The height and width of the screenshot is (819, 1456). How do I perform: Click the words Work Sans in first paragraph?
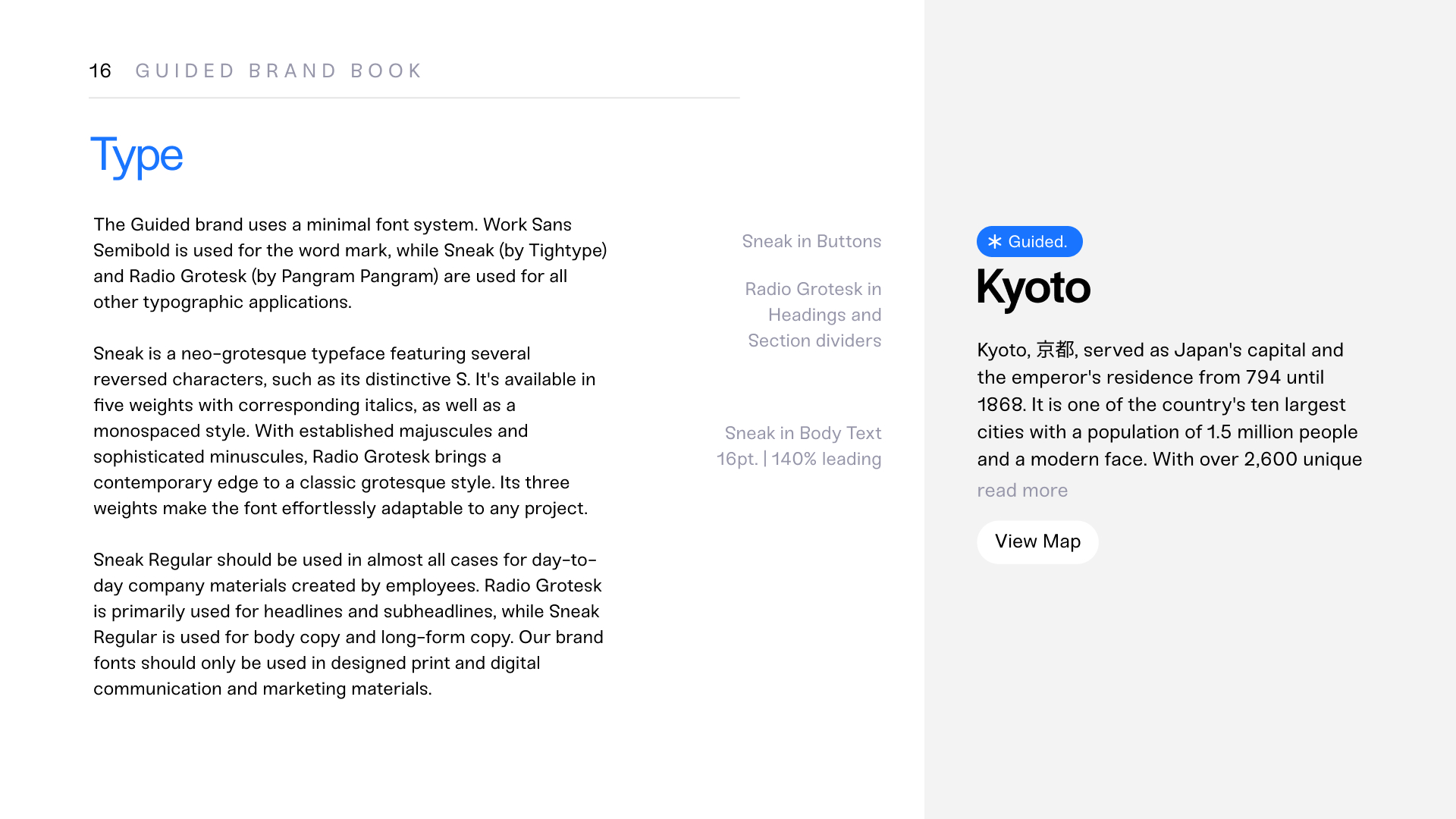(x=527, y=224)
